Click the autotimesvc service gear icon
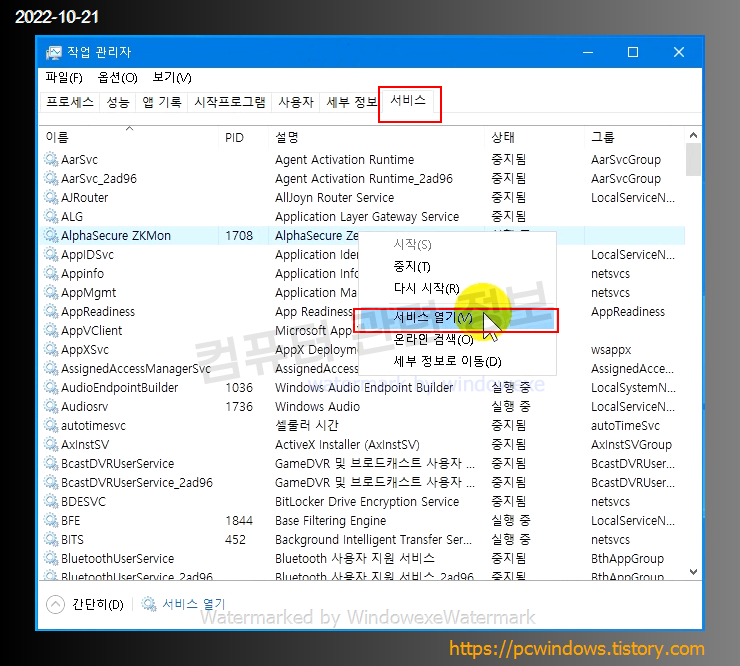The image size is (740, 666). [51, 425]
